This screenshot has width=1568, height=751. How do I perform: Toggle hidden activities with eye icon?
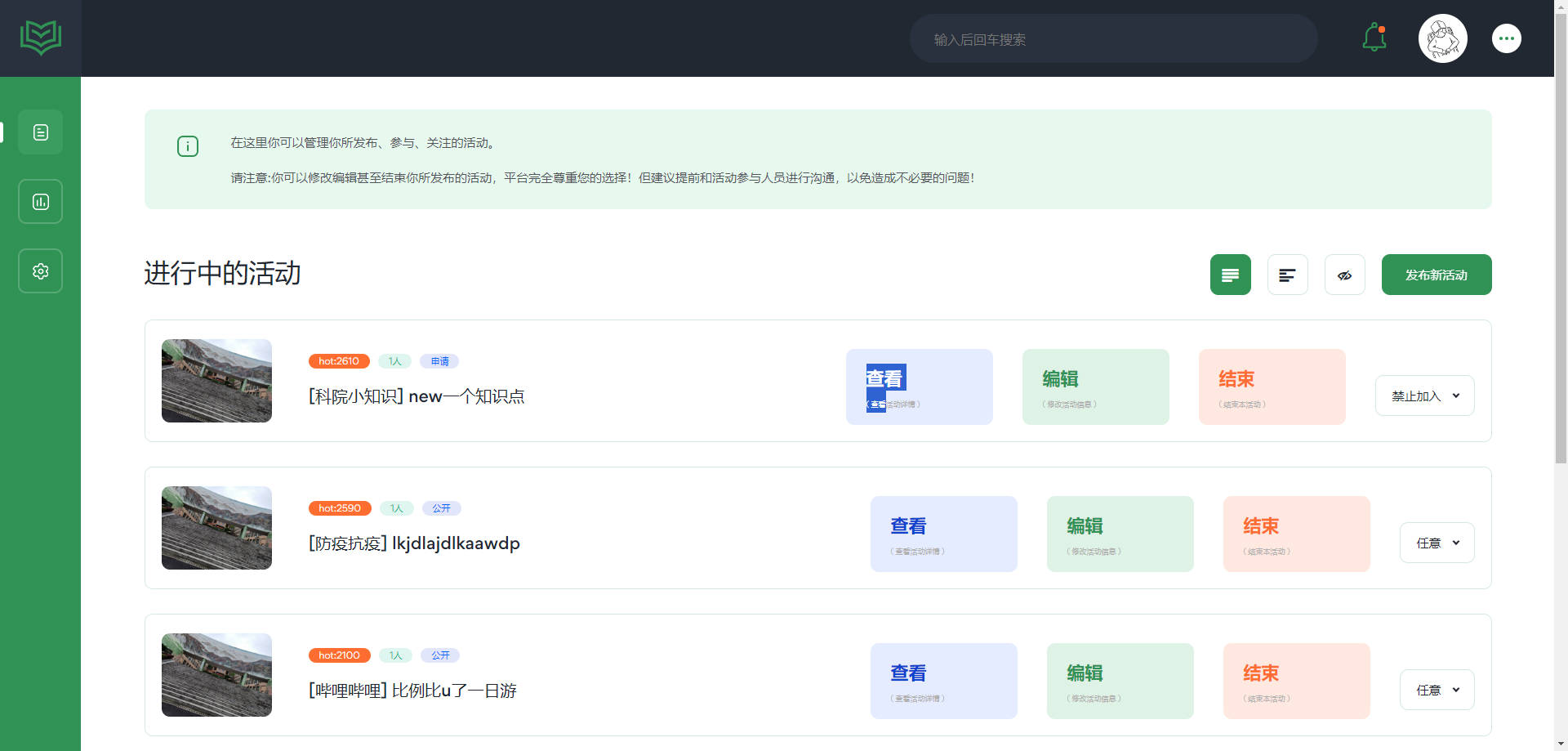(x=1344, y=275)
